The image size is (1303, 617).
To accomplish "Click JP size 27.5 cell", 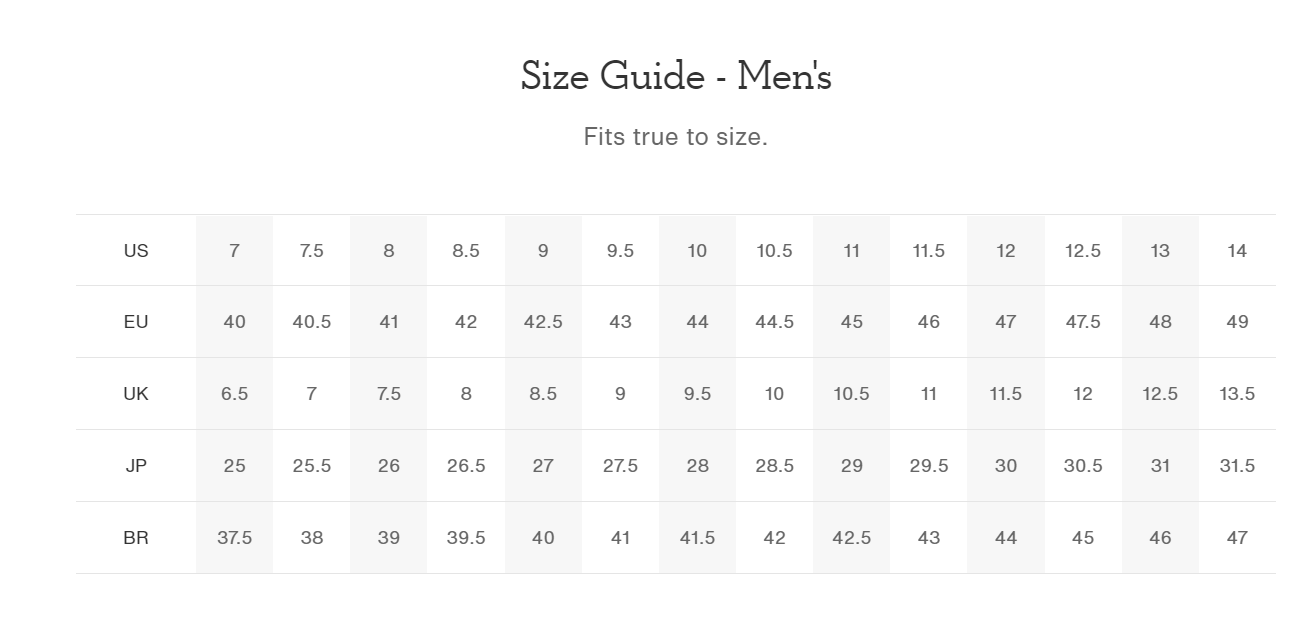I will [x=620, y=466].
